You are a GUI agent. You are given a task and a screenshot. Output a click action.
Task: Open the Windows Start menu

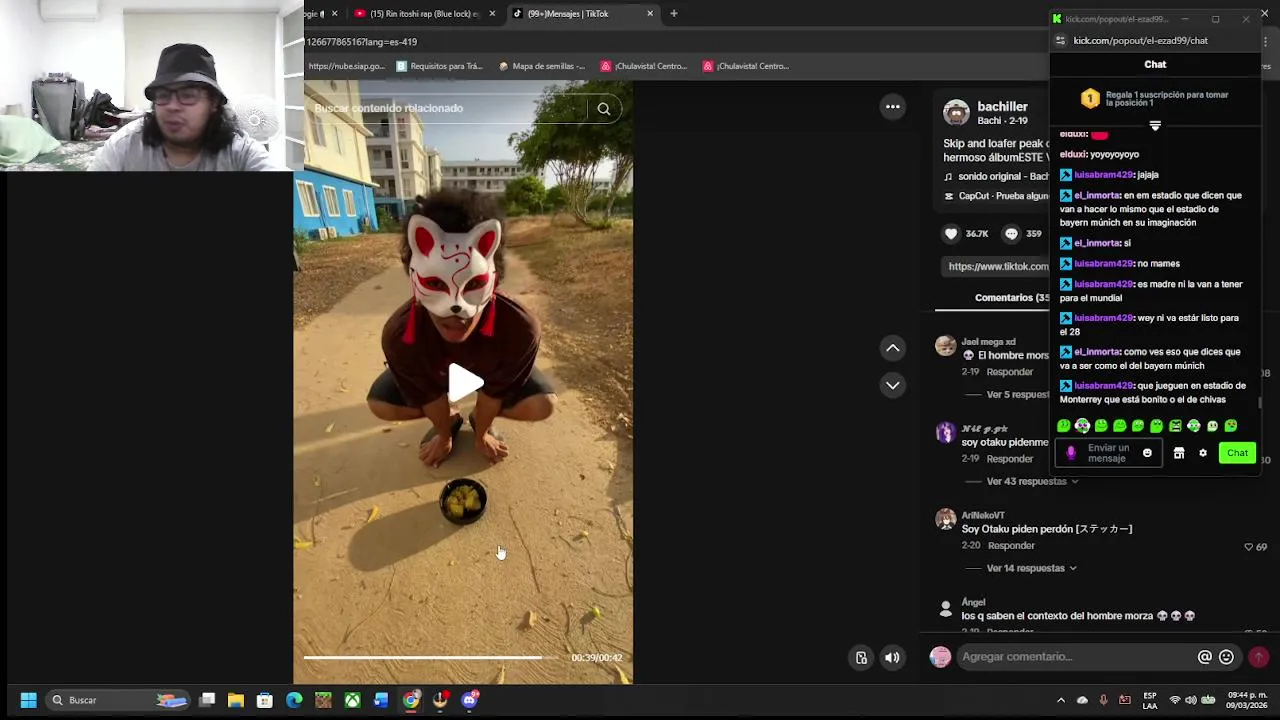[x=28, y=700]
